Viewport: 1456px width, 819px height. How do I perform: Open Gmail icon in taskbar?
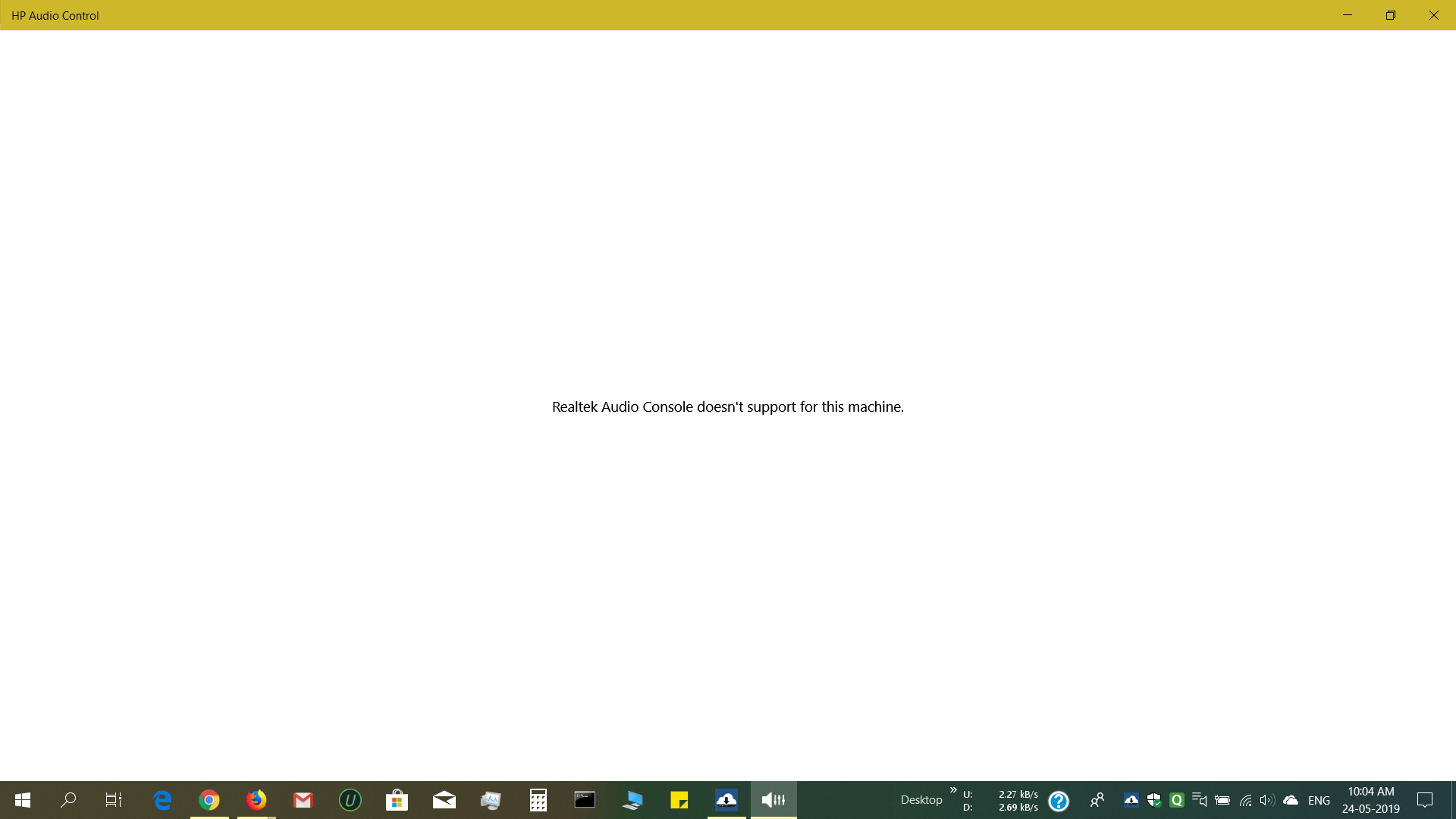click(303, 800)
